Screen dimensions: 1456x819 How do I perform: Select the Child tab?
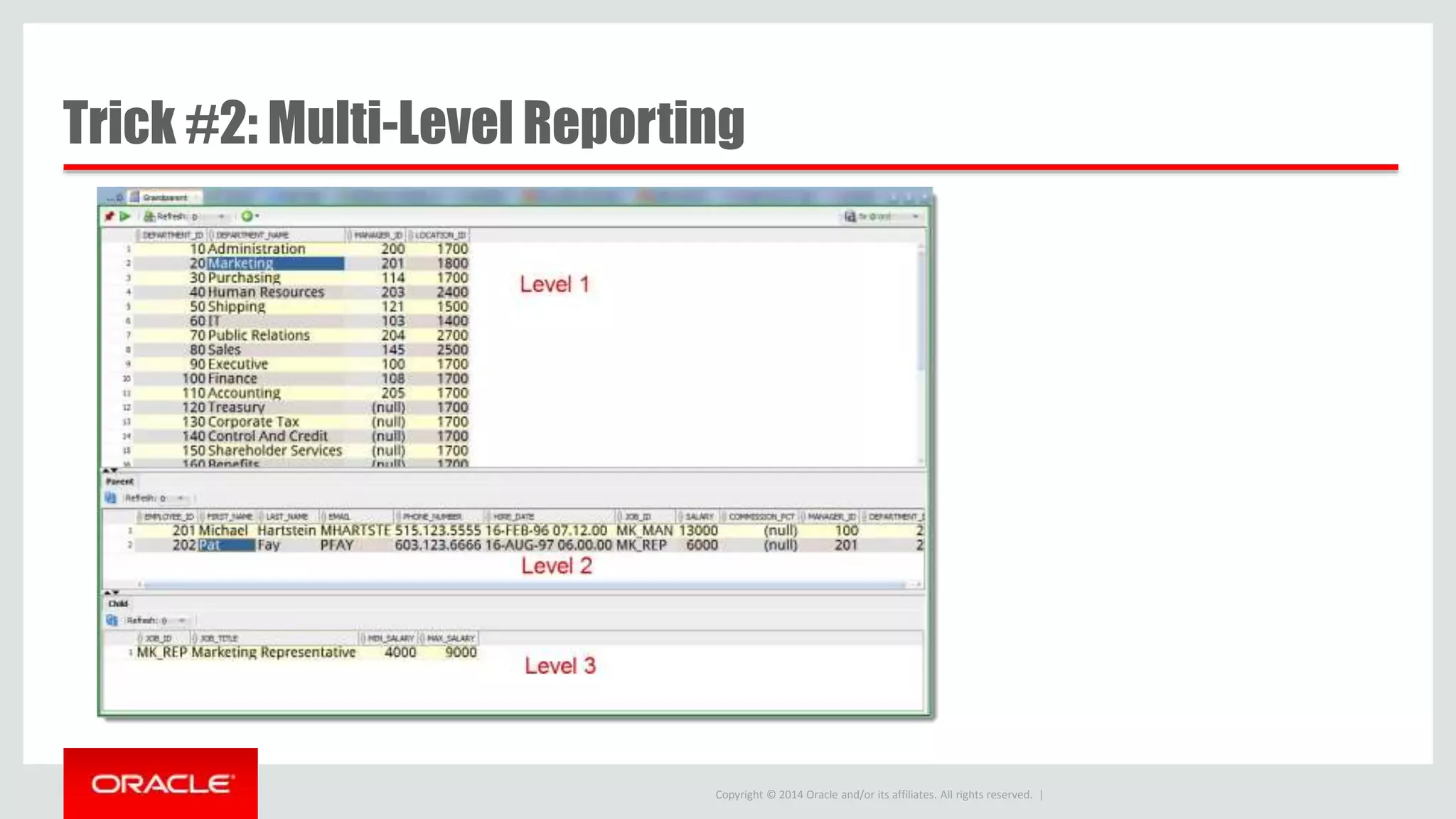coord(118,604)
